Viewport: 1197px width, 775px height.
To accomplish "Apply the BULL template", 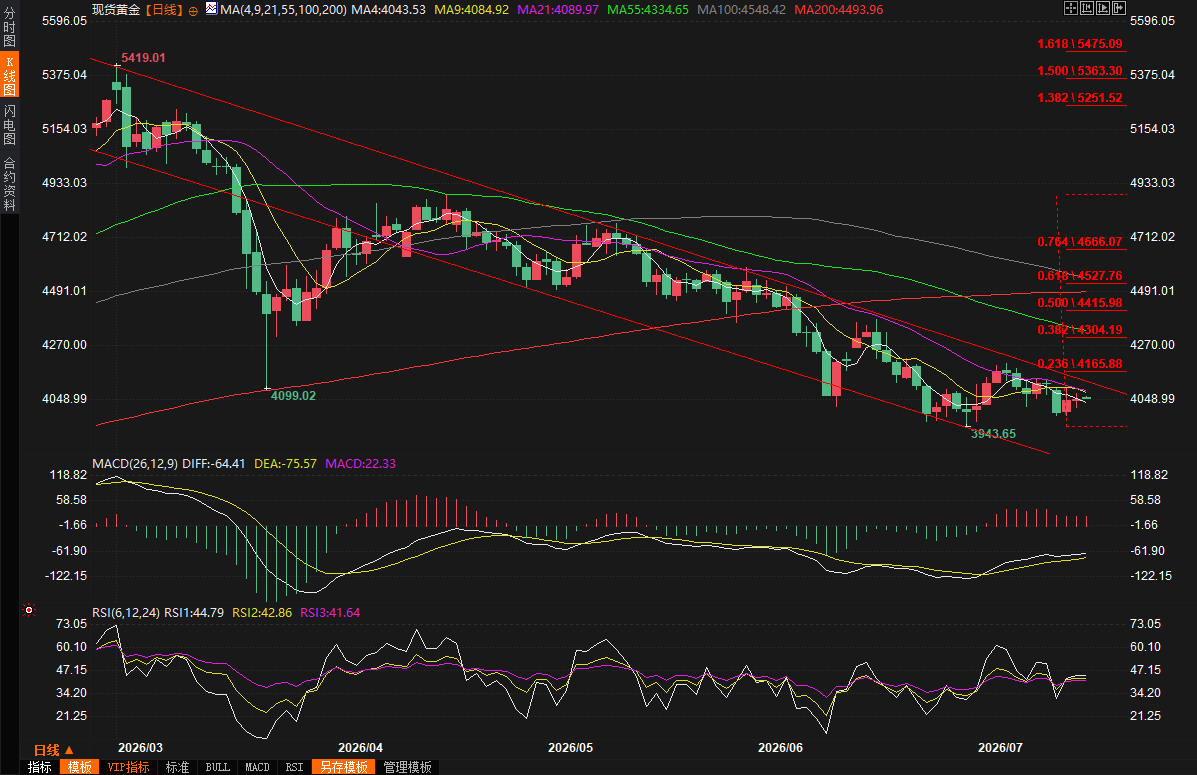I will [x=218, y=767].
